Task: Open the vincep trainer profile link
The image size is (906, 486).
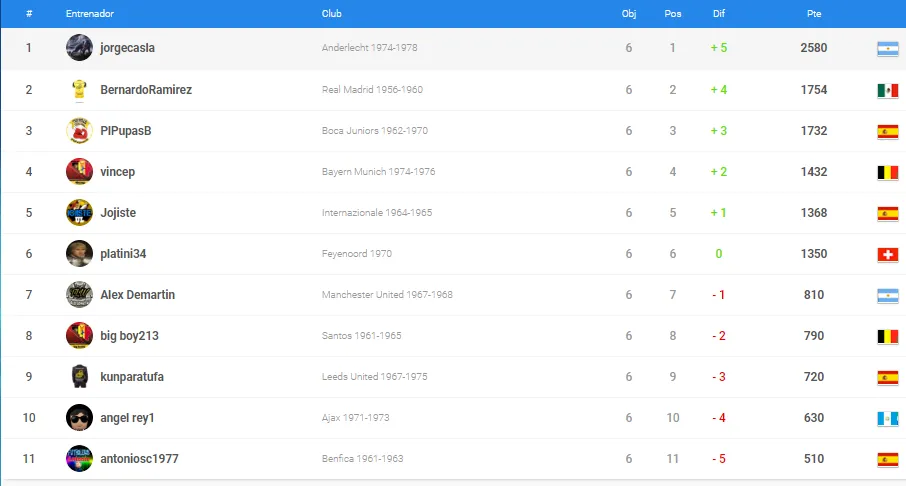Action: click(117, 172)
